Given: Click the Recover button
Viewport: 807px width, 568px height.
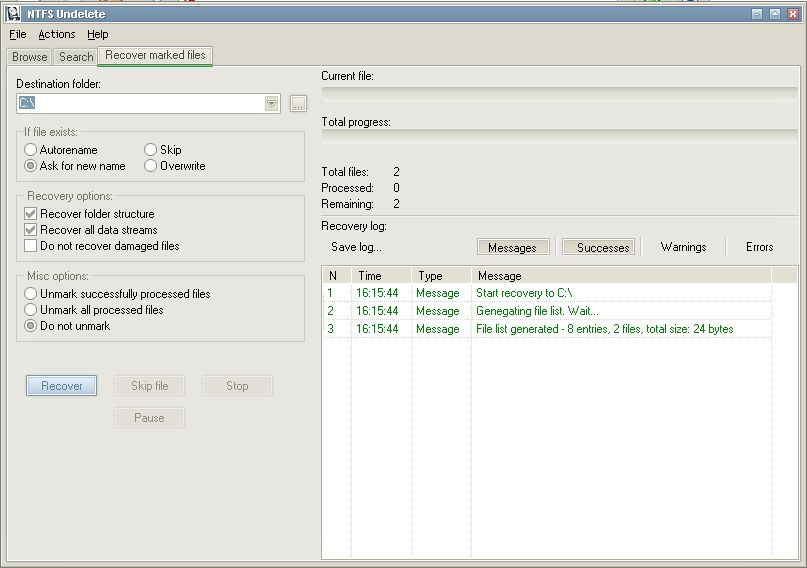Looking at the screenshot, I should click(61, 386).
